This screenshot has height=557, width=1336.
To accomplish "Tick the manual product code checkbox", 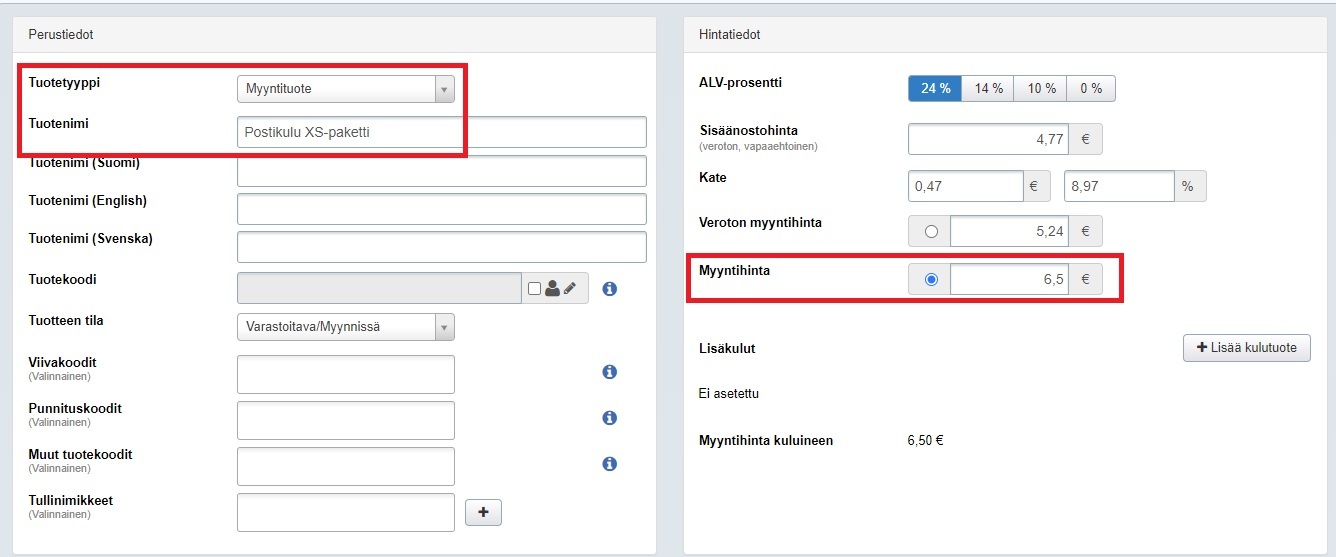I will point(534,288).
